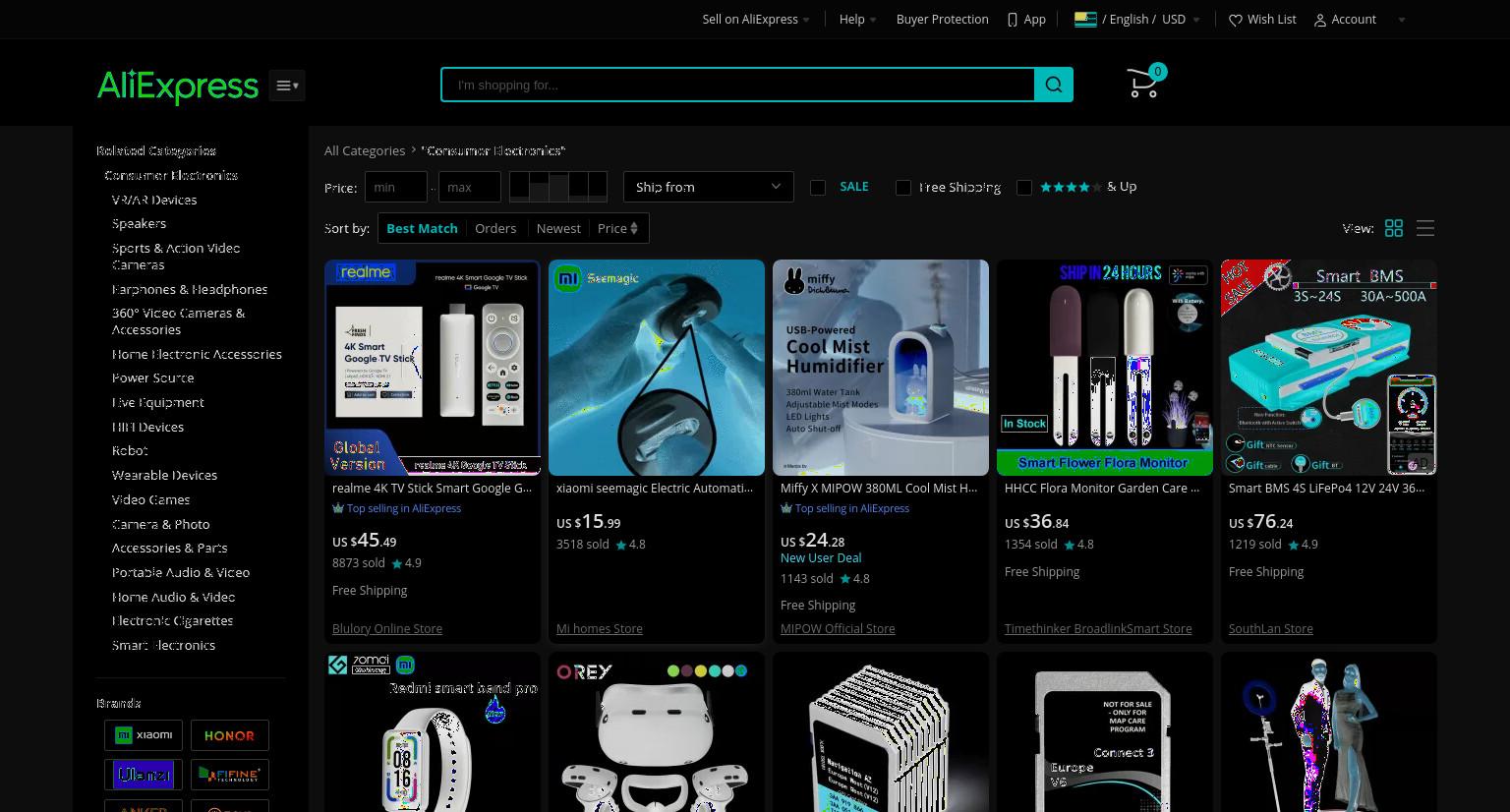Open Smart BMS product image
Screen dimensions: 1510x812
tap(1329, 368)
